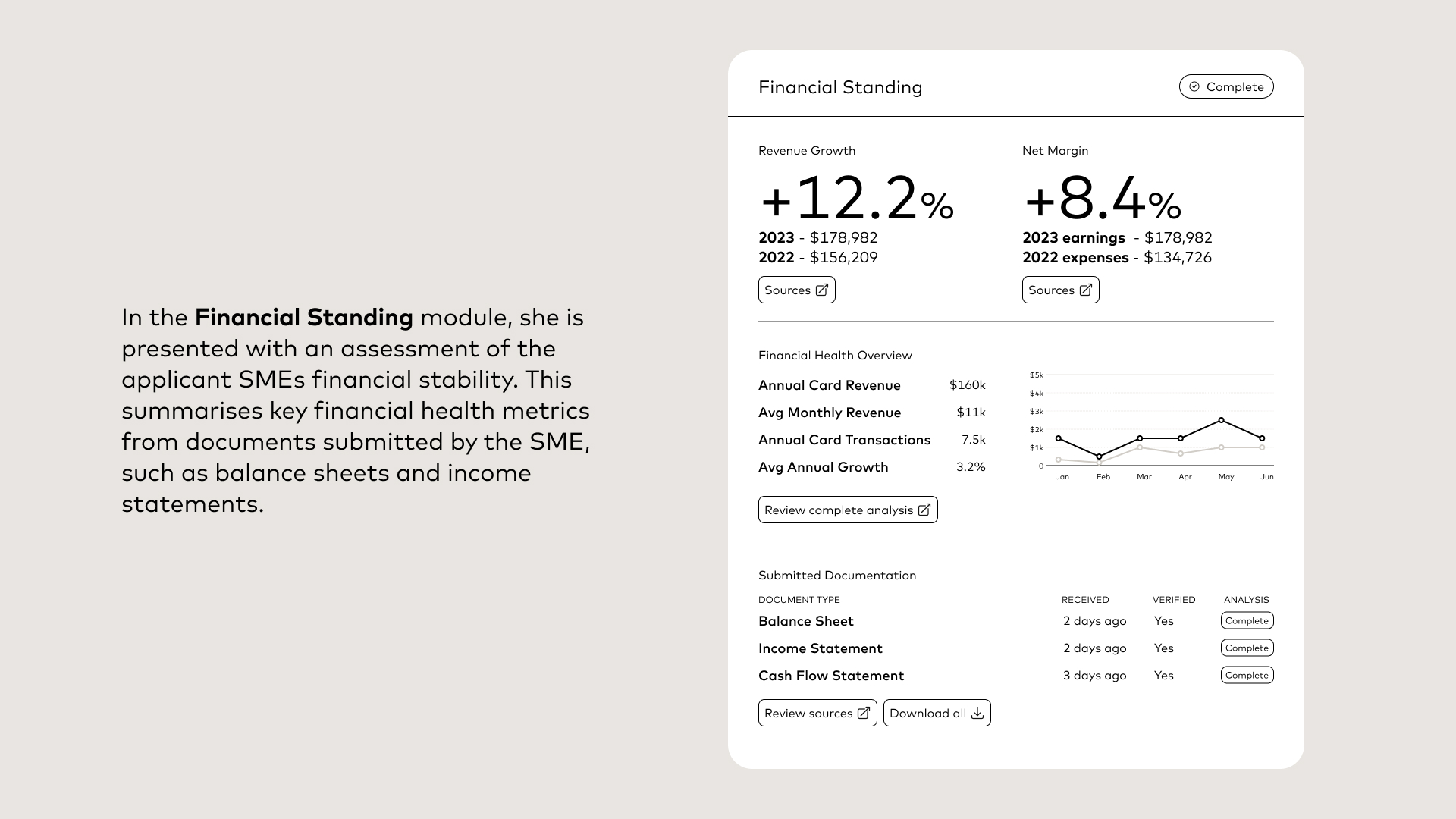Open Review complete analysis
This screenshot has width=1456, height=819.
(x=848, y=510)
